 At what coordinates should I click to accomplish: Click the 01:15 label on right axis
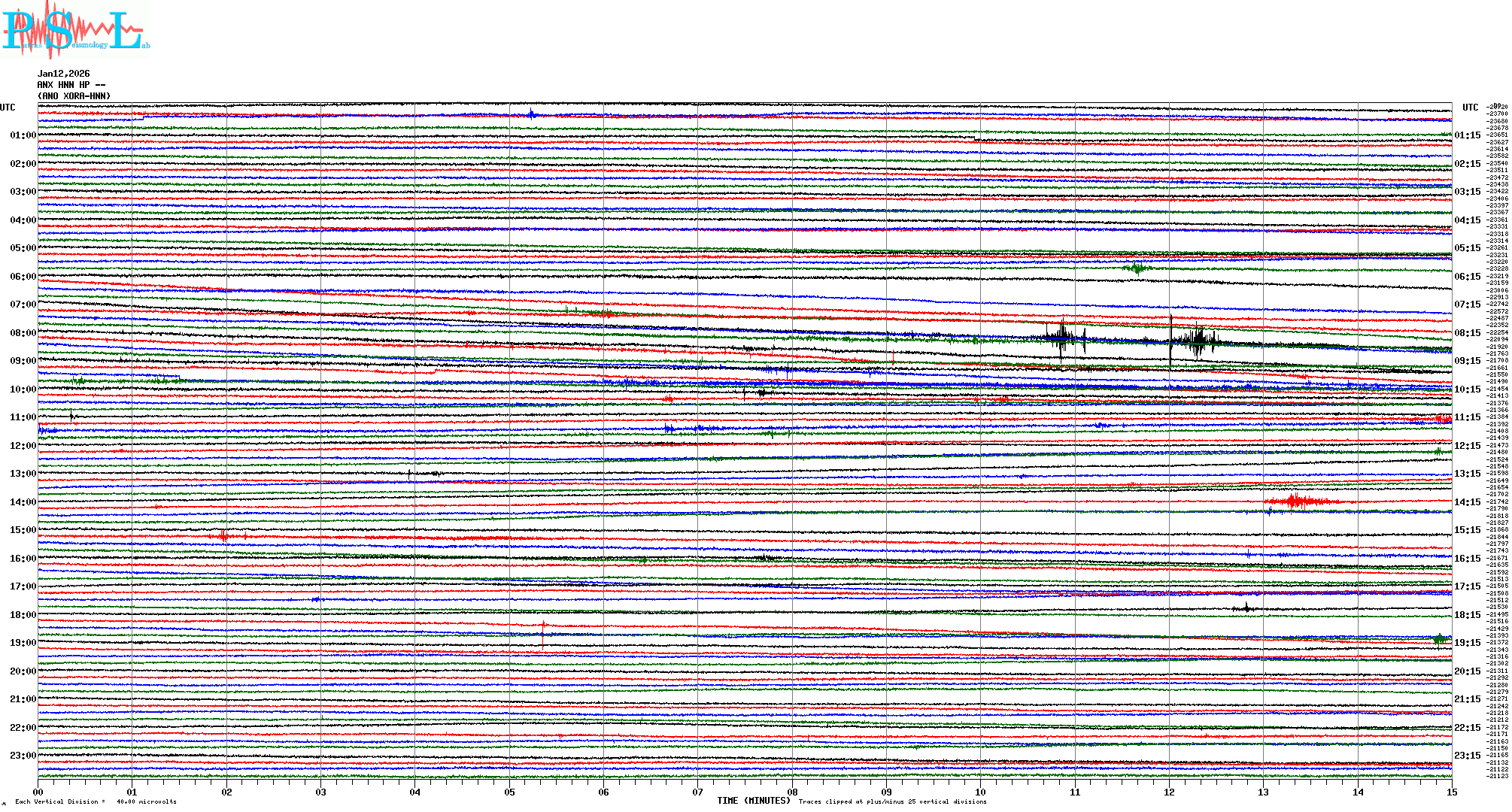coord(1467,136)
